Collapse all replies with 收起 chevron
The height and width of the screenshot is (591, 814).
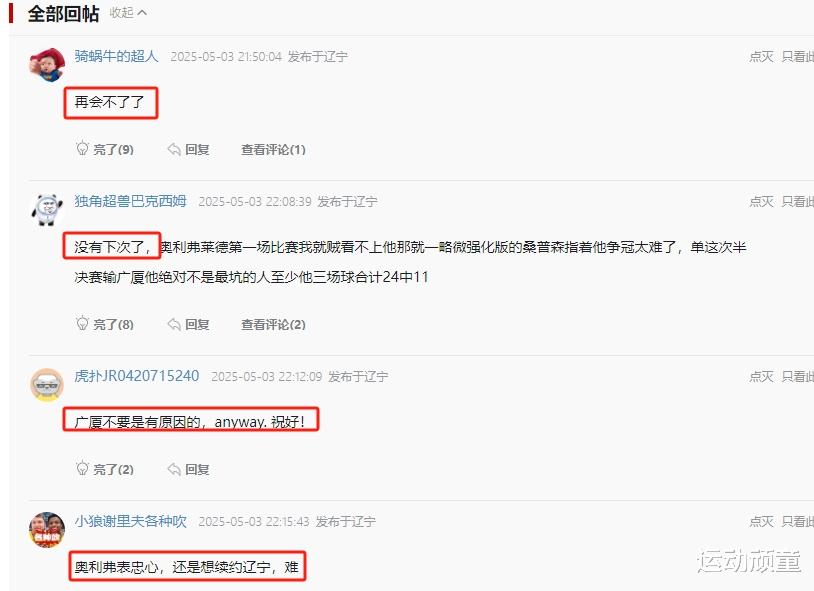click(x=128, y=13)
